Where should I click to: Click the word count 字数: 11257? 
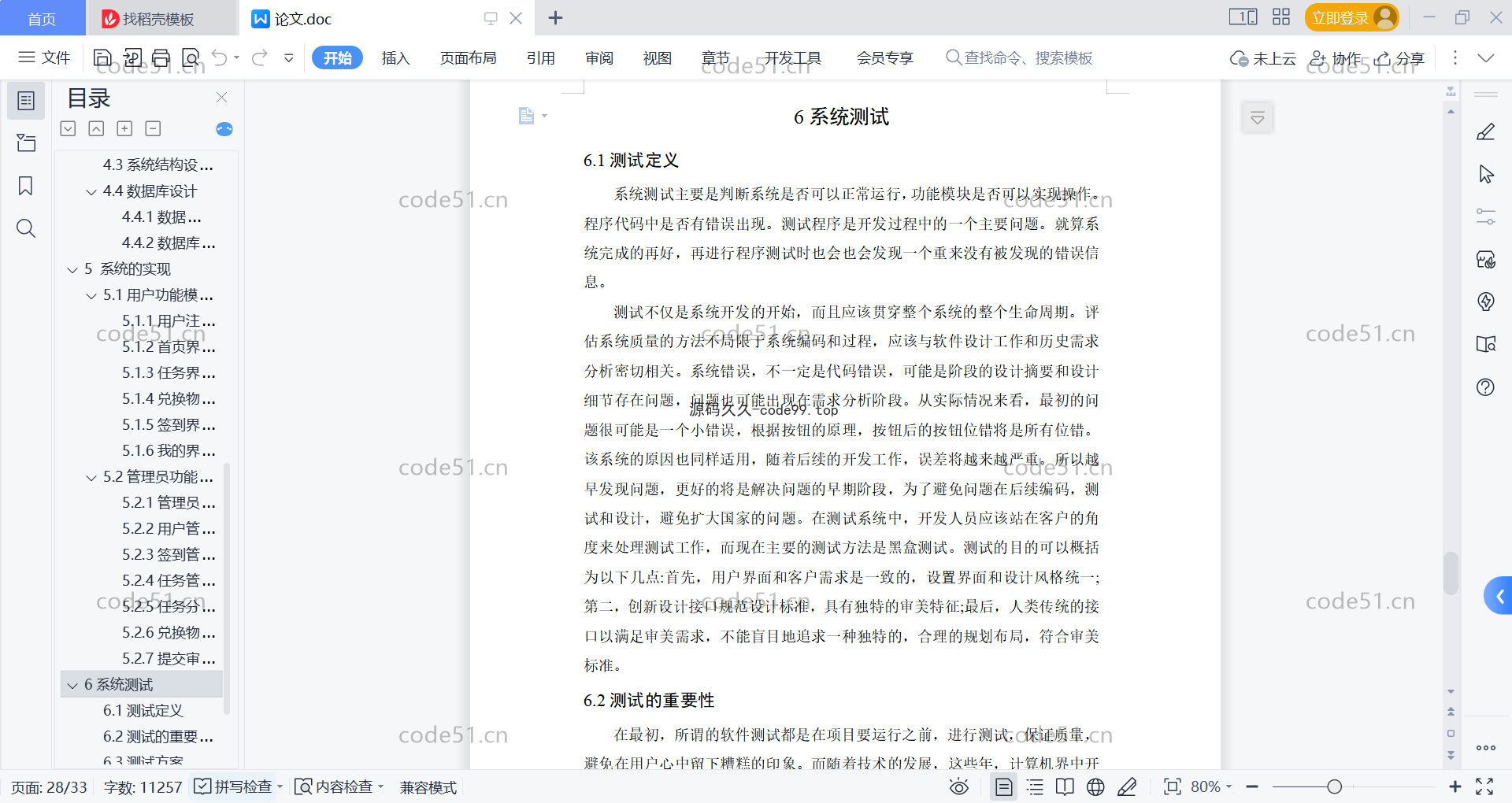pos(143,786)
